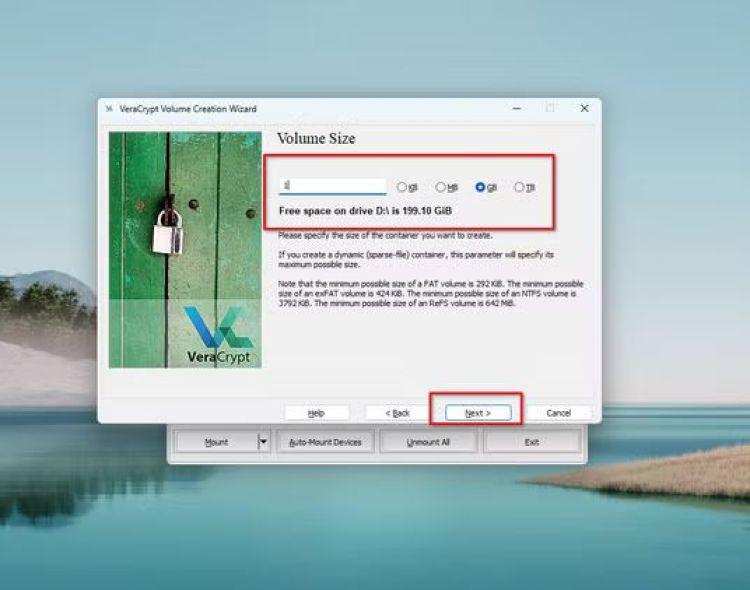Proceed by clicking Next >
Screen dimensions: 750x590
[x=477, y=412]
